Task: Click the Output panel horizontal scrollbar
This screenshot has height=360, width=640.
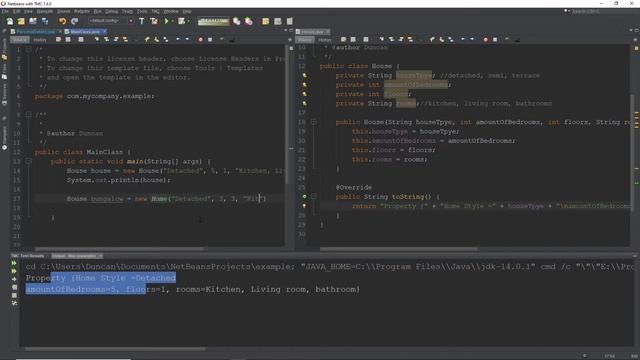Action: [115, 349]
